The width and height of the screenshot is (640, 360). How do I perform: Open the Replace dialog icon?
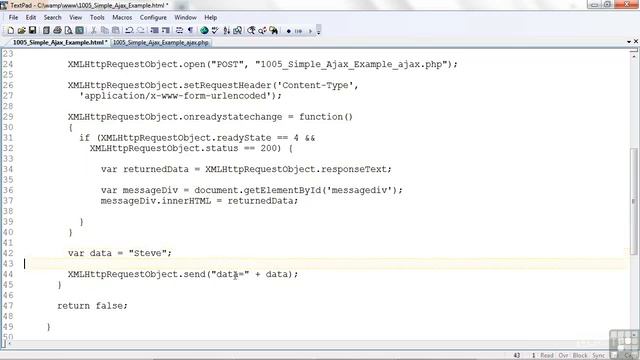[262, 31]
